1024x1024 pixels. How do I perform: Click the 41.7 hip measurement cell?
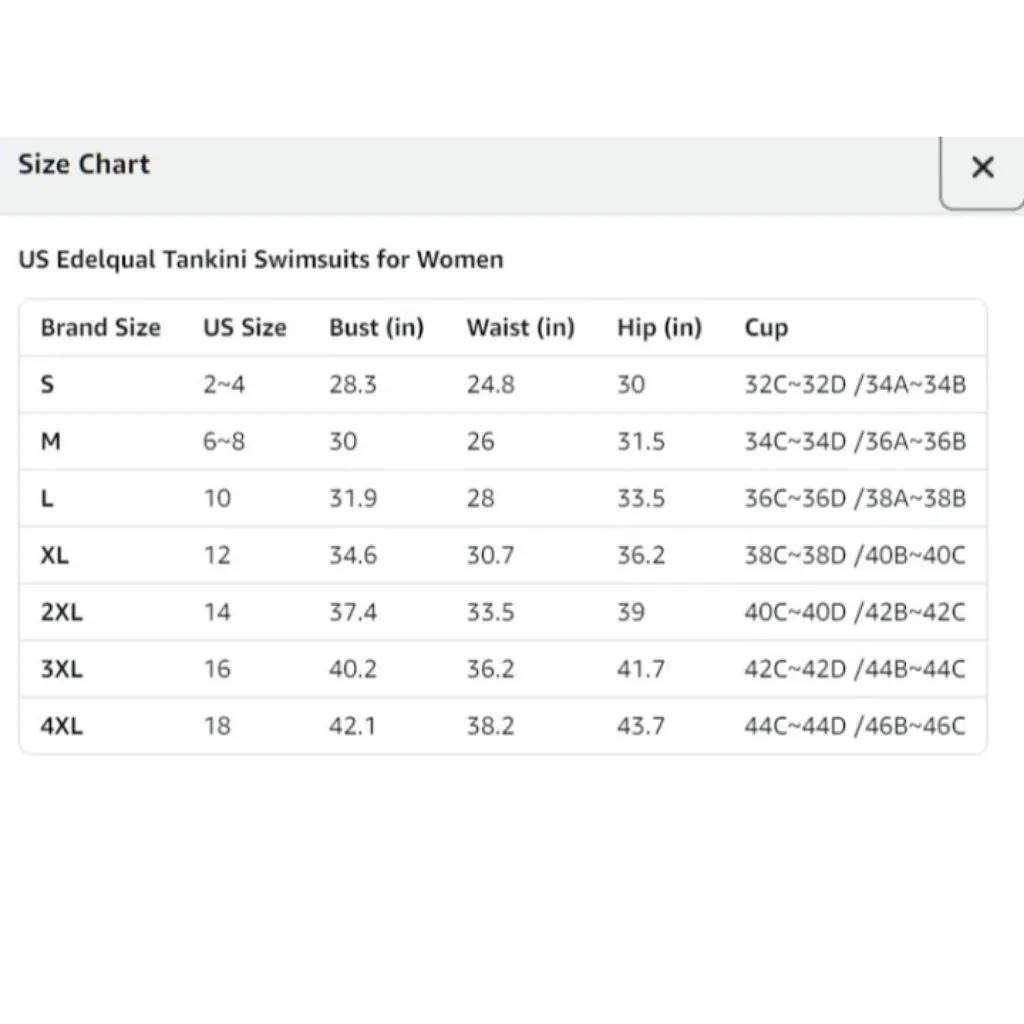[x=640, y=670]
